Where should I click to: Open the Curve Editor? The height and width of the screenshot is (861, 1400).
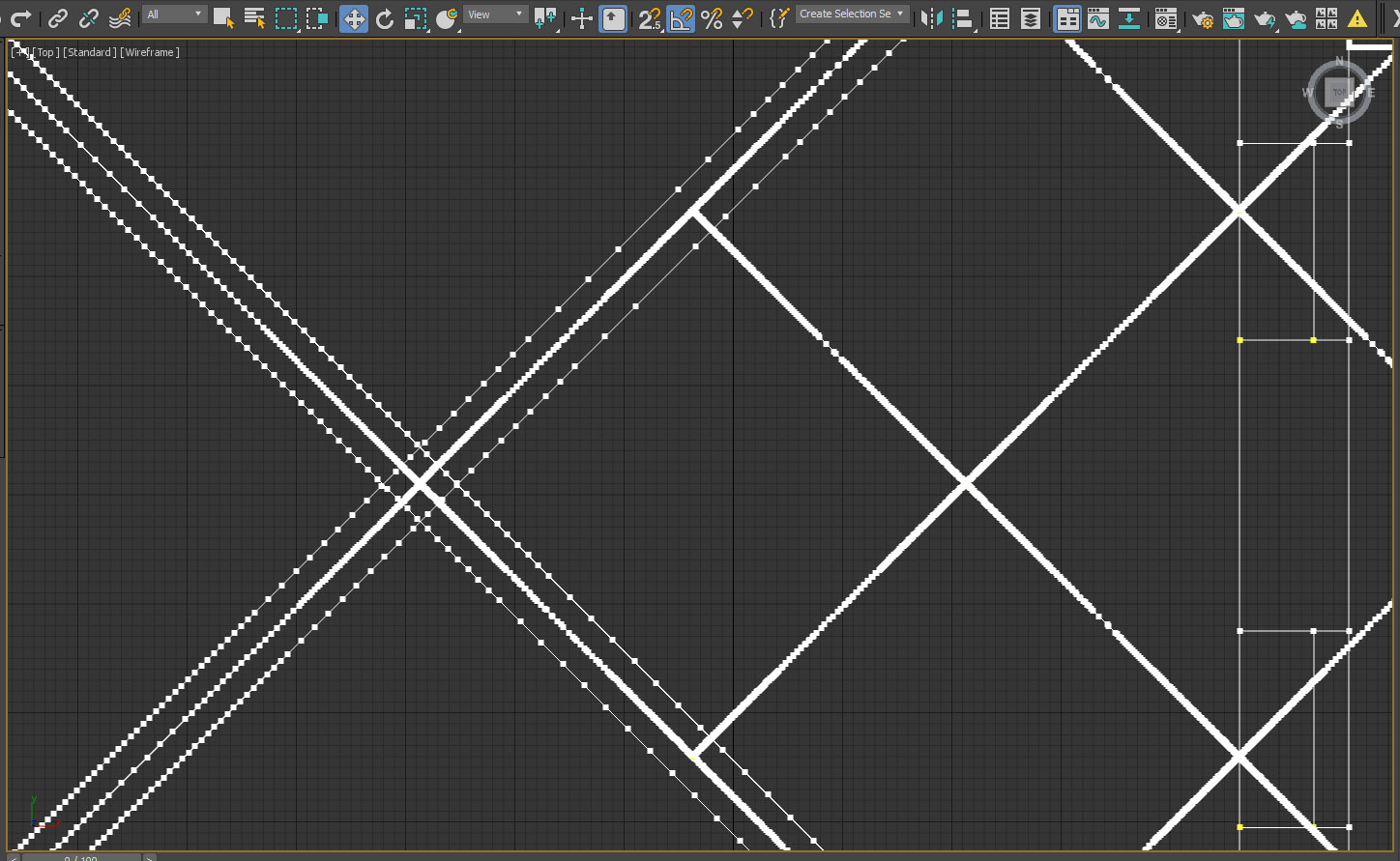(x=1098, y=17)
